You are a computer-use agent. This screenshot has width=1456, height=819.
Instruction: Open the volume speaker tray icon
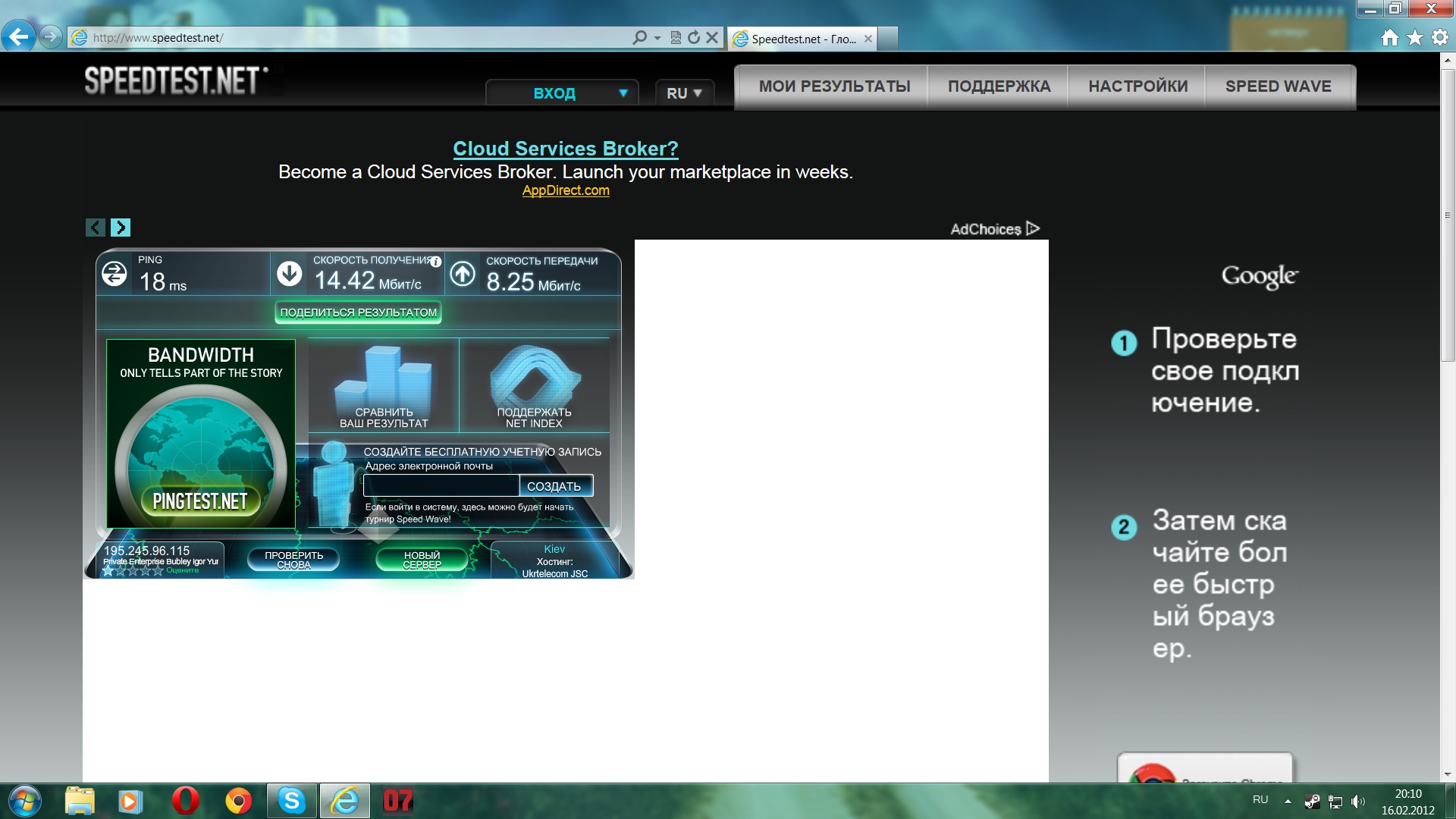click(x=1358, y=802)
